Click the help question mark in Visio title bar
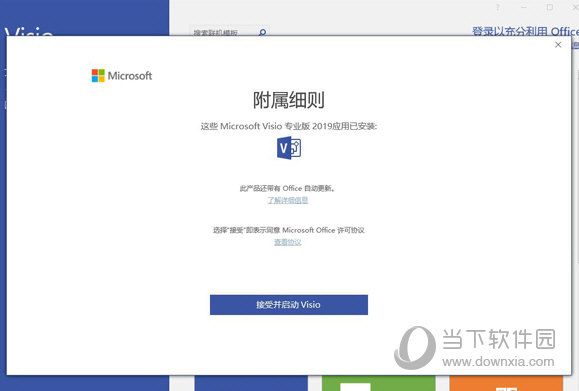Viewport: 579px width, 391px height. tap(497, 7)
